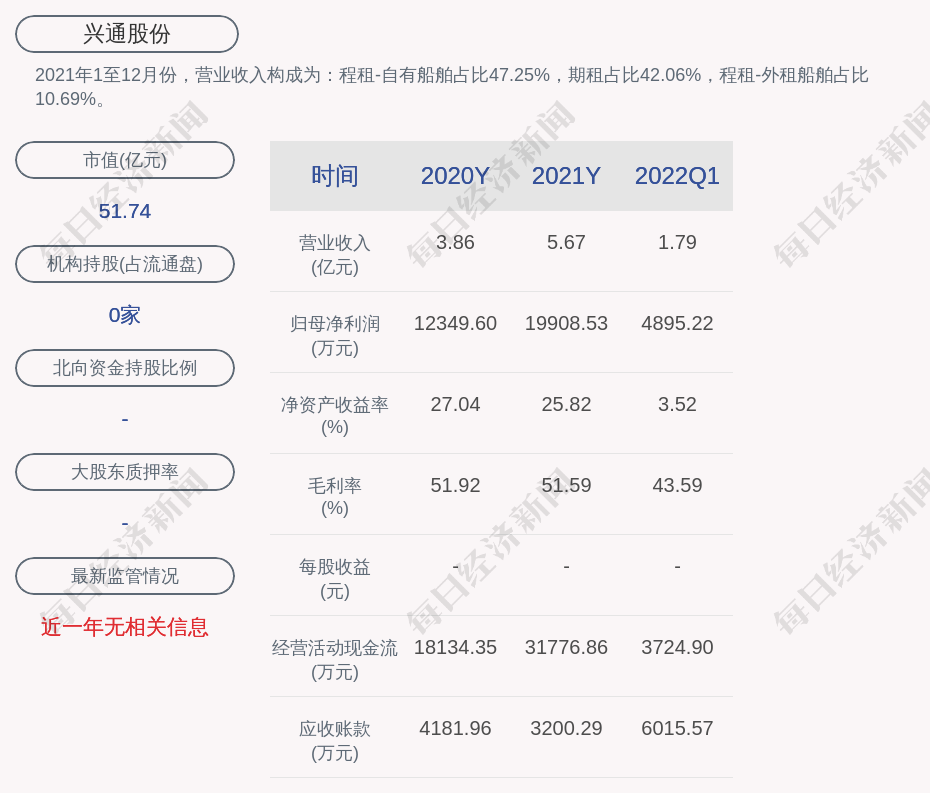Click receivables value 6015.57
This screenshot has height=793, width=930.
click(677, 728)
